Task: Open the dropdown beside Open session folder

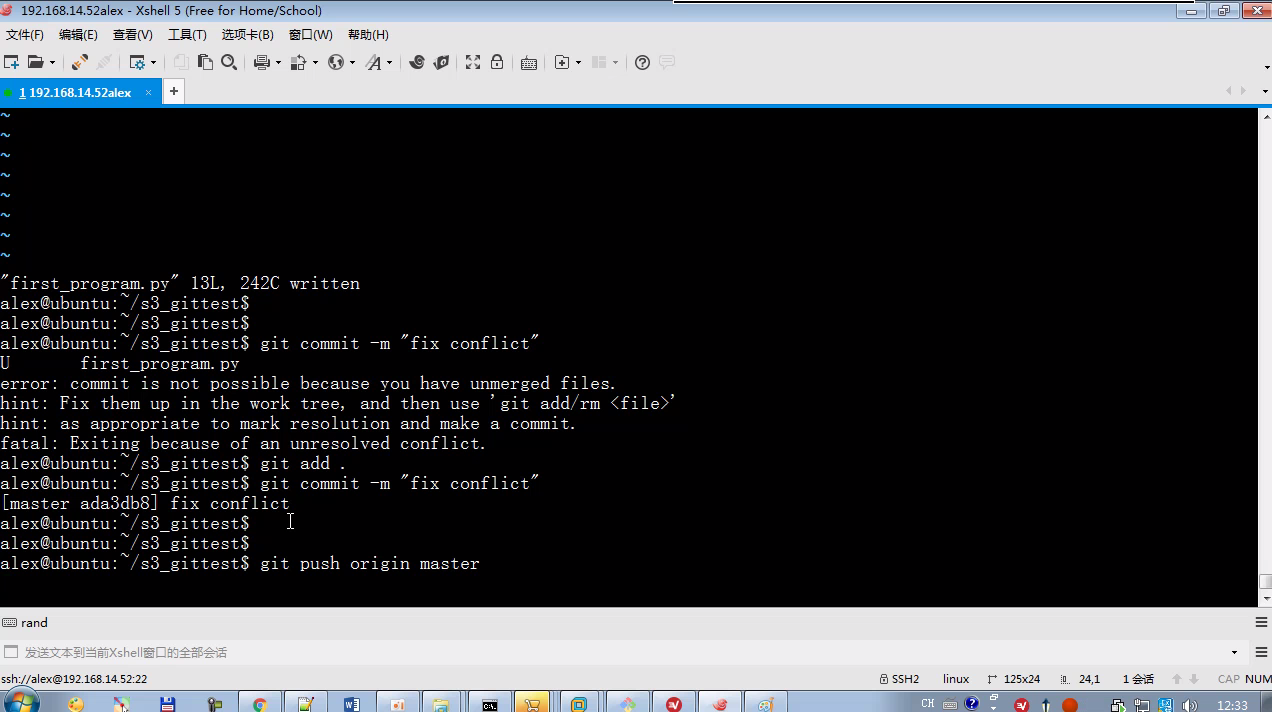Action: pyautogui.click(x=51, y=62)
